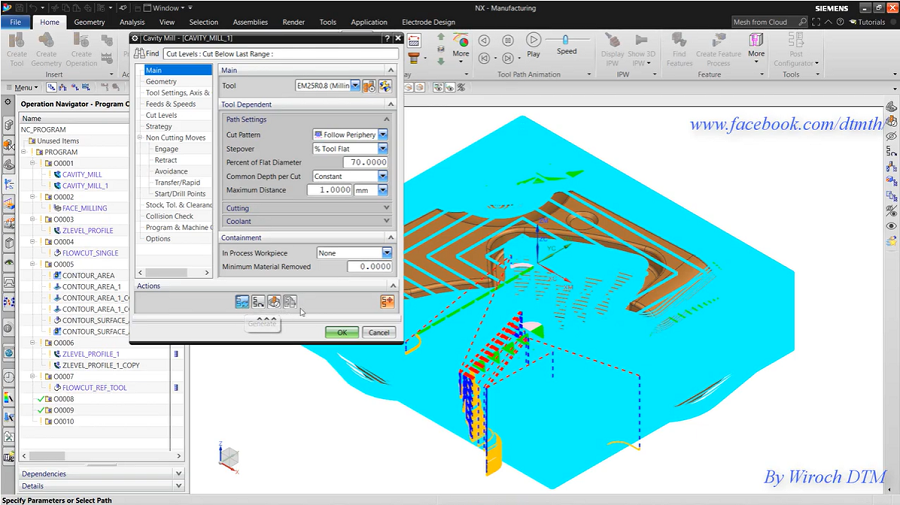Open the Electrode Design tab

428,22
